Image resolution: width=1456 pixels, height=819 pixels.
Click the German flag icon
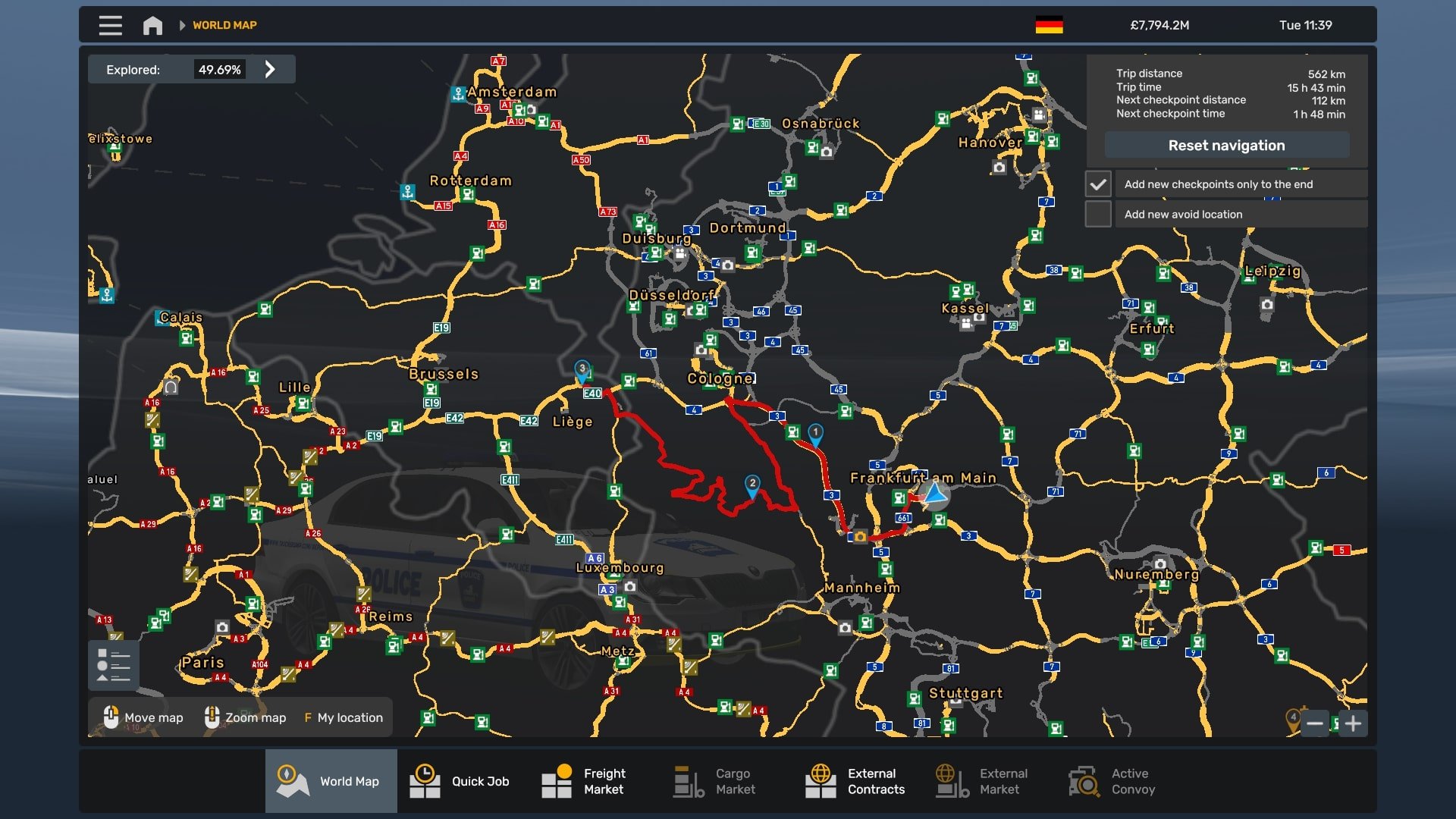(1049, 25)
